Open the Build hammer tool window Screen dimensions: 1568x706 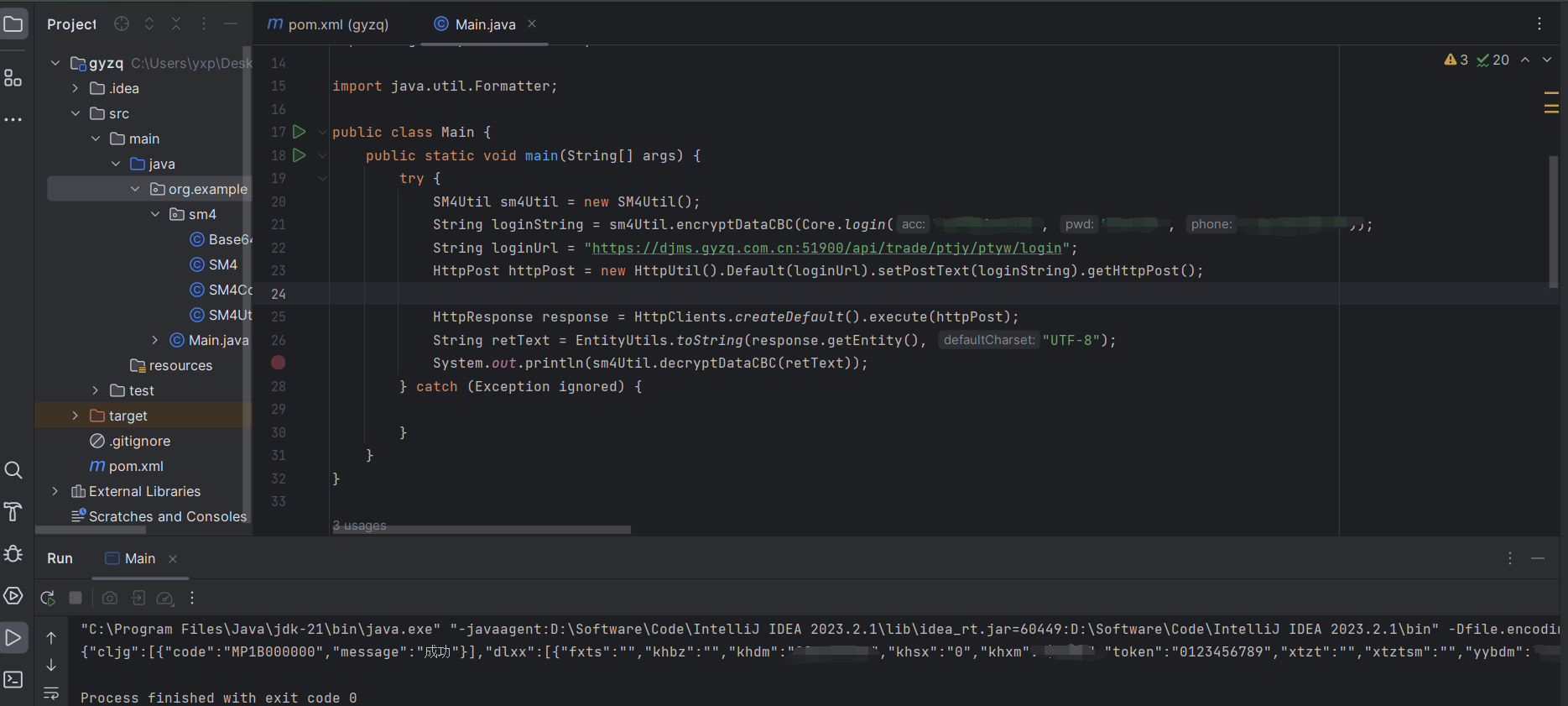pyautogui.click(x=13, y=511)
